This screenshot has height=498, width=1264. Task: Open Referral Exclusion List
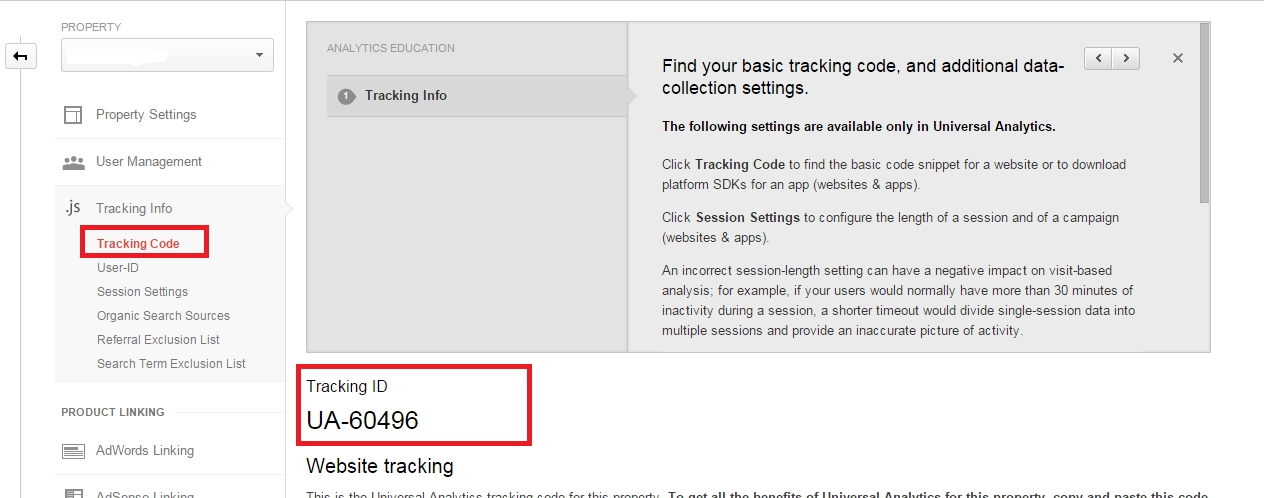(x=158, y=340)
